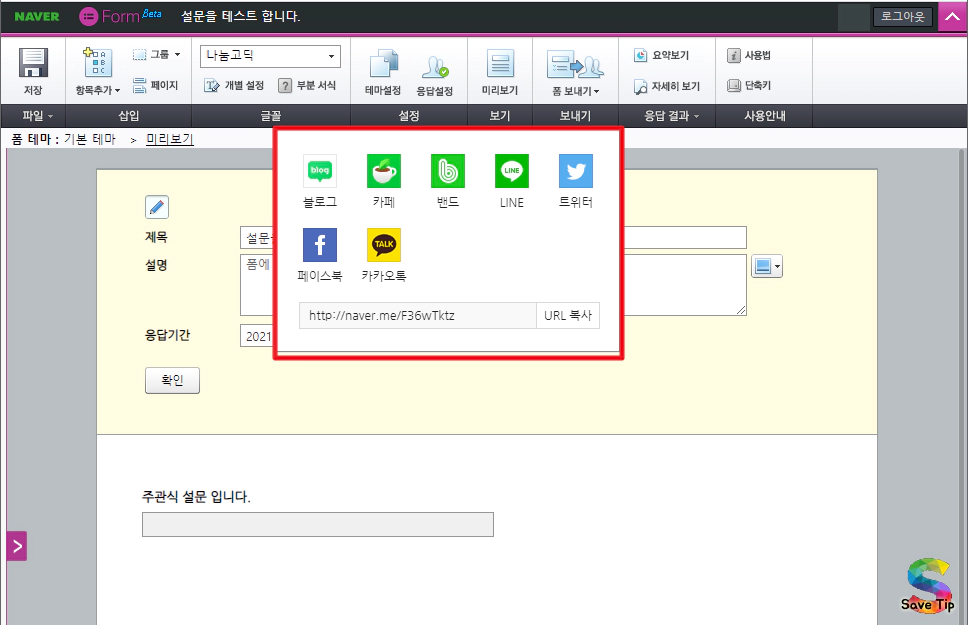Open the 항목추가 add item tool

click(x=98, y=71)
